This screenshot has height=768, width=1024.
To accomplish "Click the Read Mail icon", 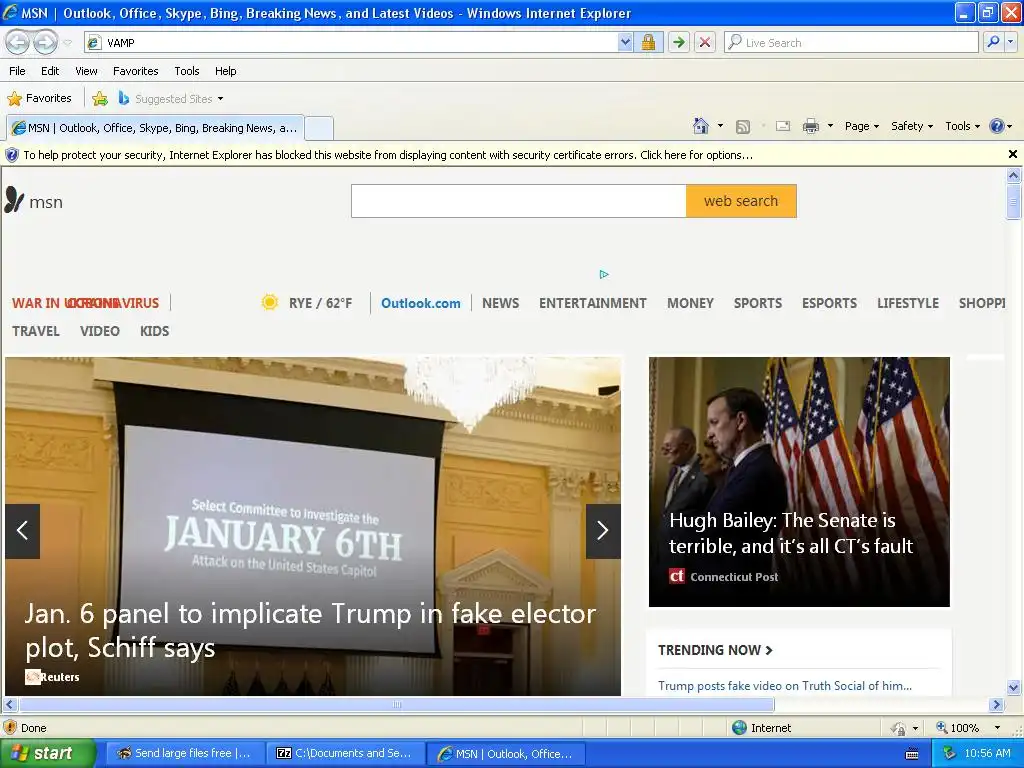I will click(783, 126).
